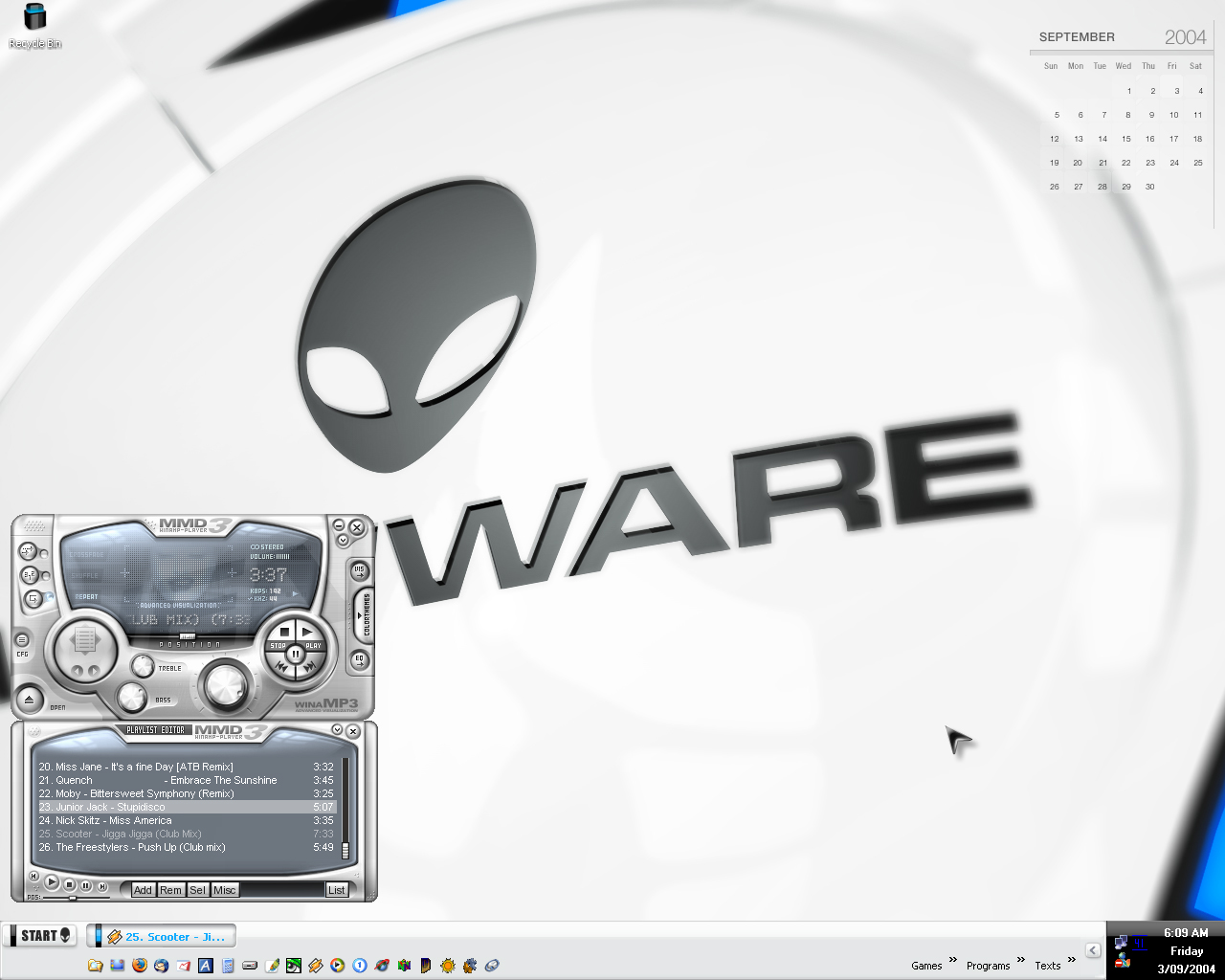
Task: Launch Nintendo 64 emulator icon in Quick Launch
Action: point(404,966)
